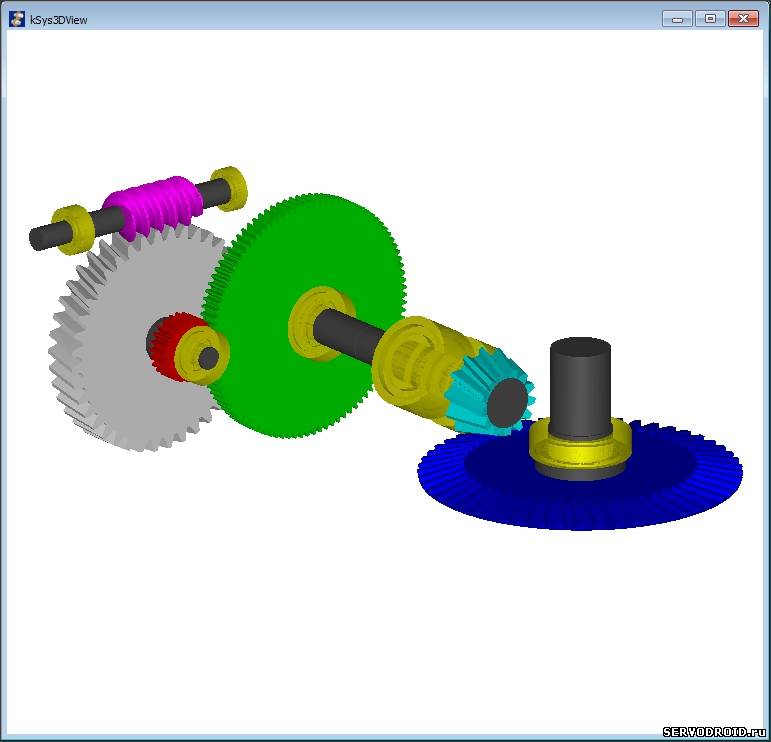Maximize the kSys3DView window

point(710,19)
